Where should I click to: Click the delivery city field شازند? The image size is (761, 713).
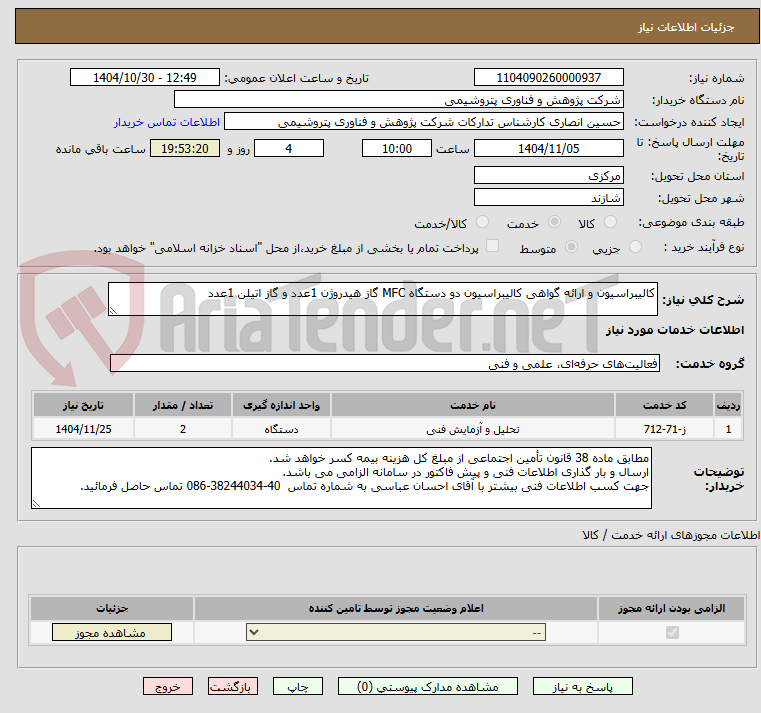pos(548,198)
